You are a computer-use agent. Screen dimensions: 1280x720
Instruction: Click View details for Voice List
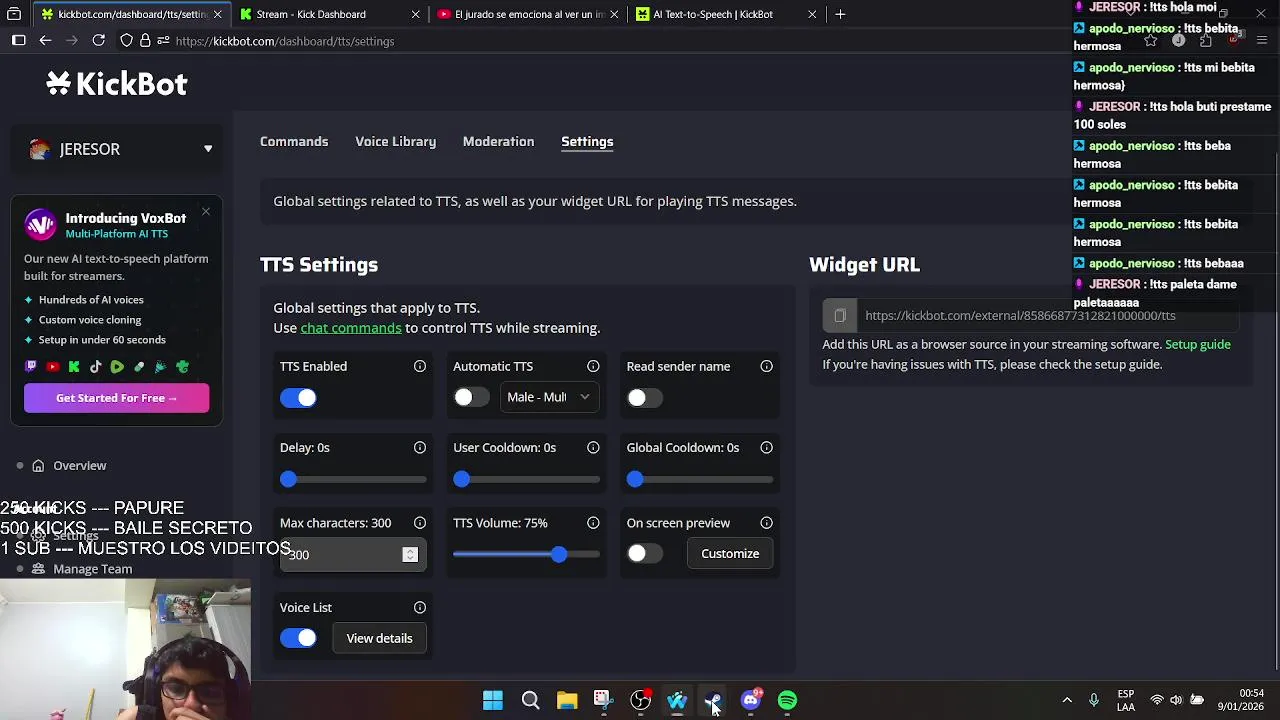tap(379, 638)
